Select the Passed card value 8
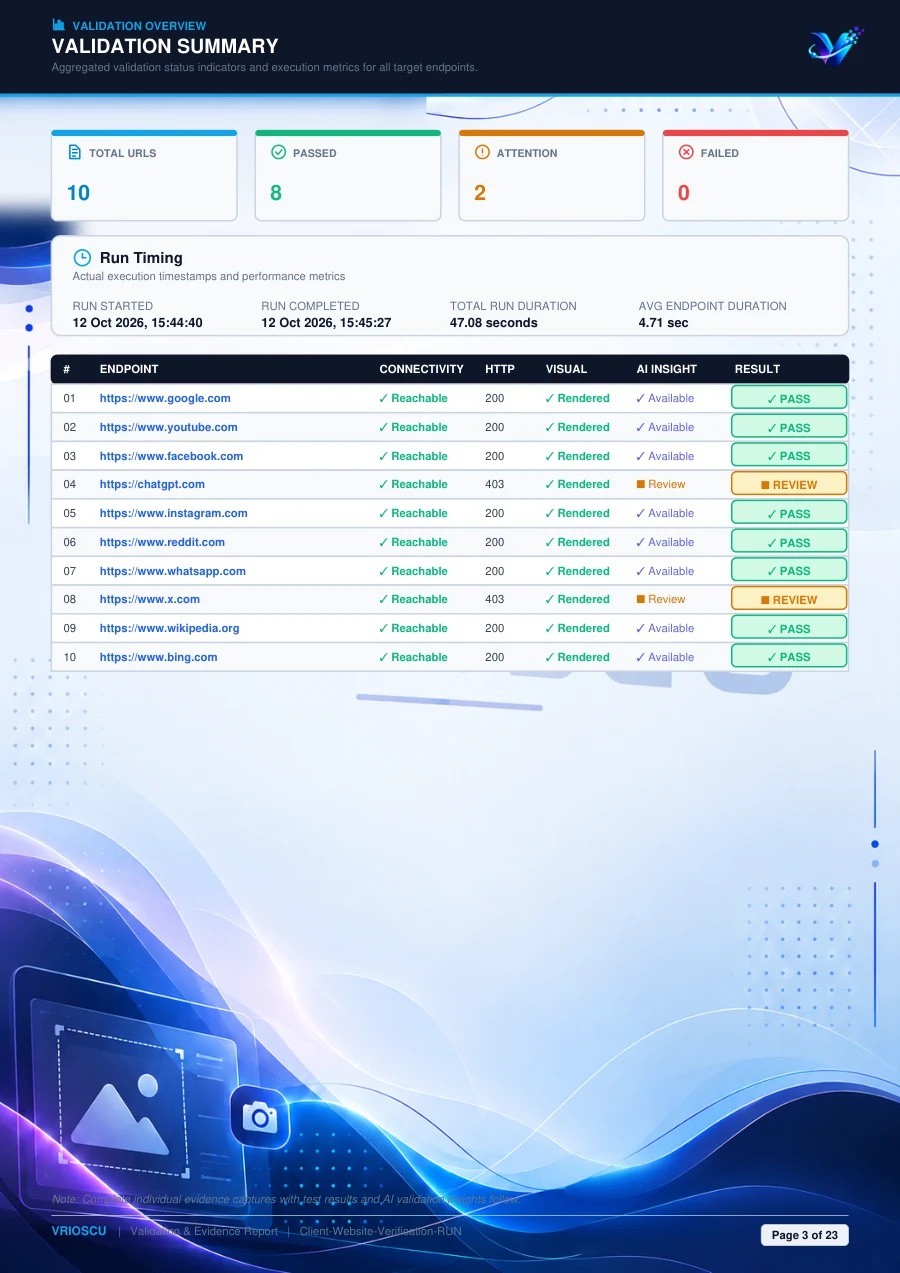The height and width of the screenshot is (1273, 900). (x=276, y=193)
